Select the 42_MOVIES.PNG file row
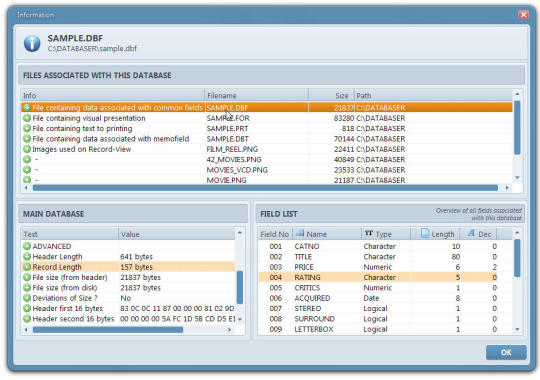The image size is (540, 380). pyautogui.click(x=267, y=160)
